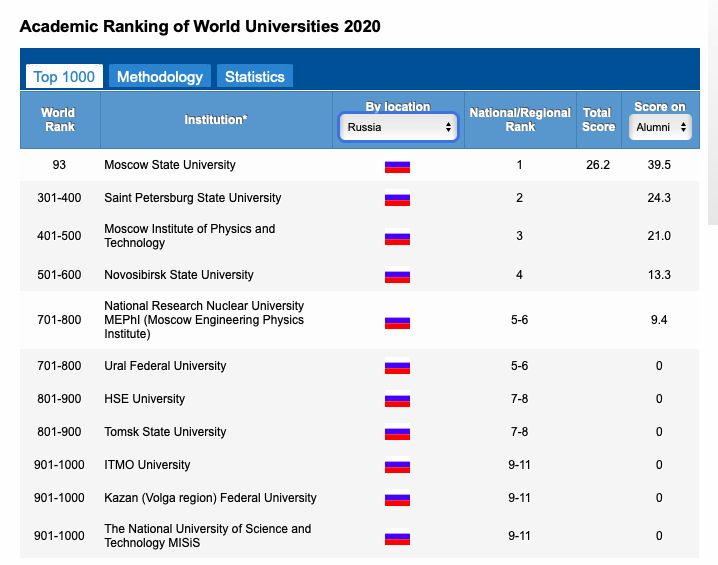Select world rank 401-500 cell
Viewport: 718px width, 565px height.
[x=59, y=236]
